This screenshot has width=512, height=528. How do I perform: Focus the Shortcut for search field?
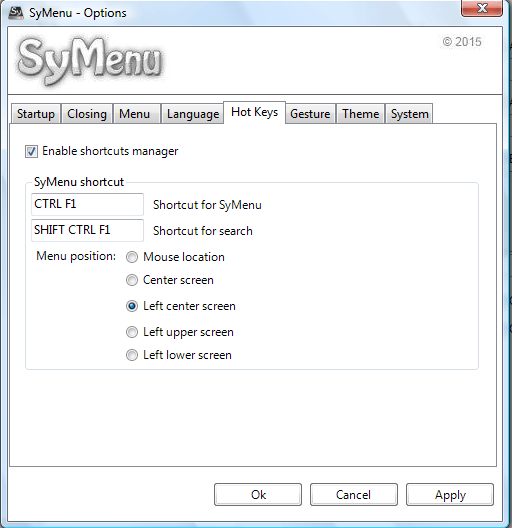(87, 230)
